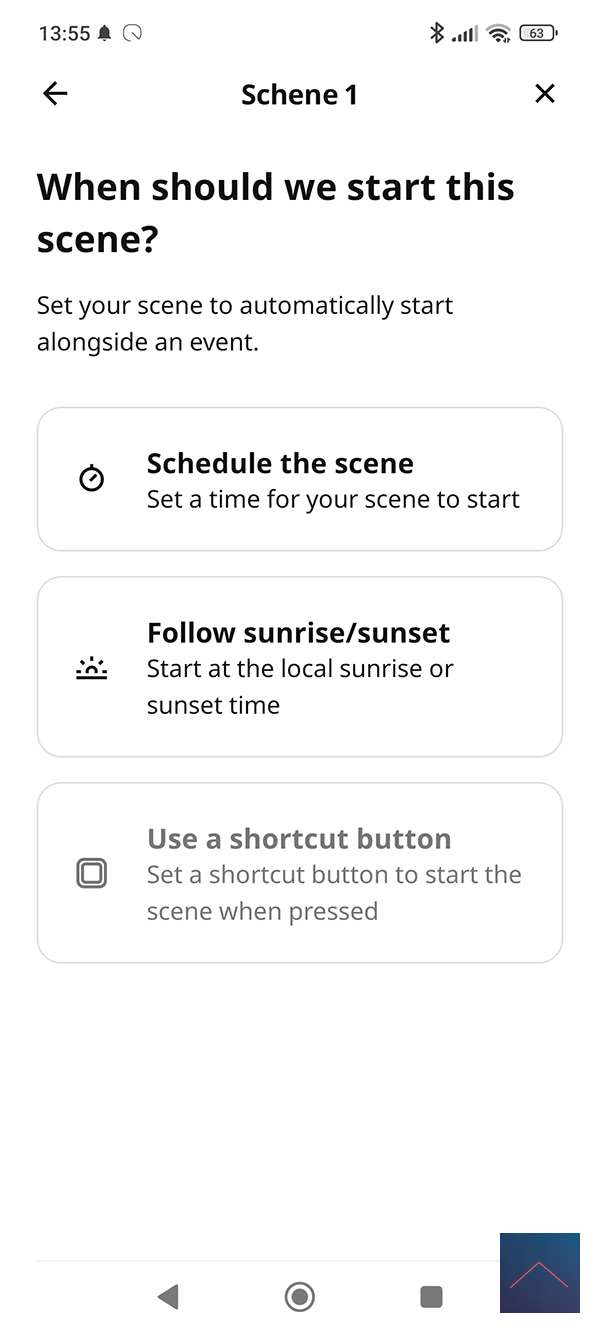Tap the stopwatch icon for scheduling

point(91,479)
